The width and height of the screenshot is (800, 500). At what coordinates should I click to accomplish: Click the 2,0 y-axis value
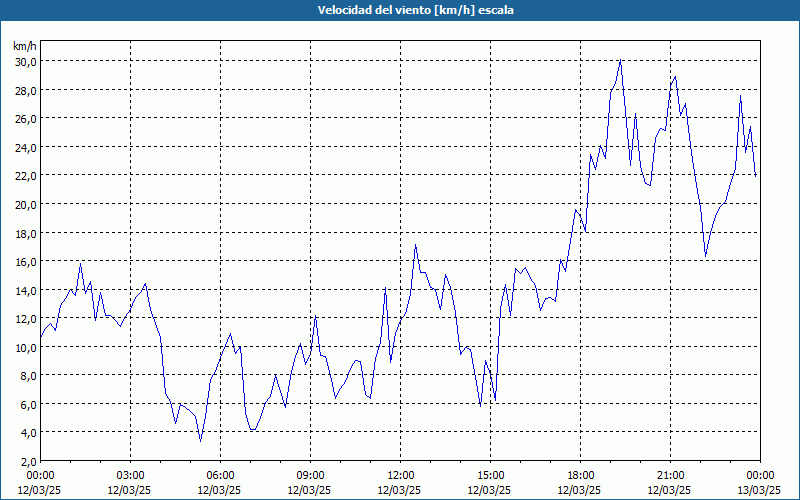28,461
